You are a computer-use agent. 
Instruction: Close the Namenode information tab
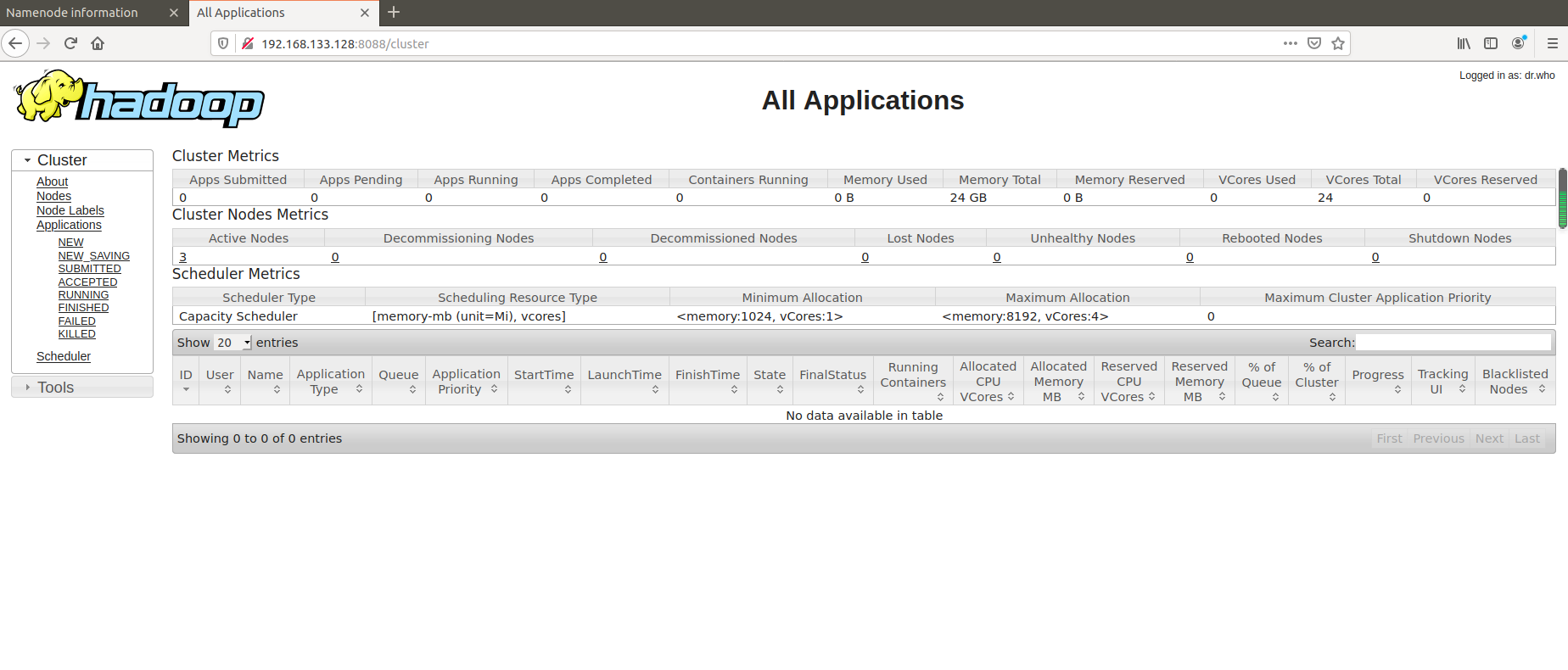pos(173,13)
